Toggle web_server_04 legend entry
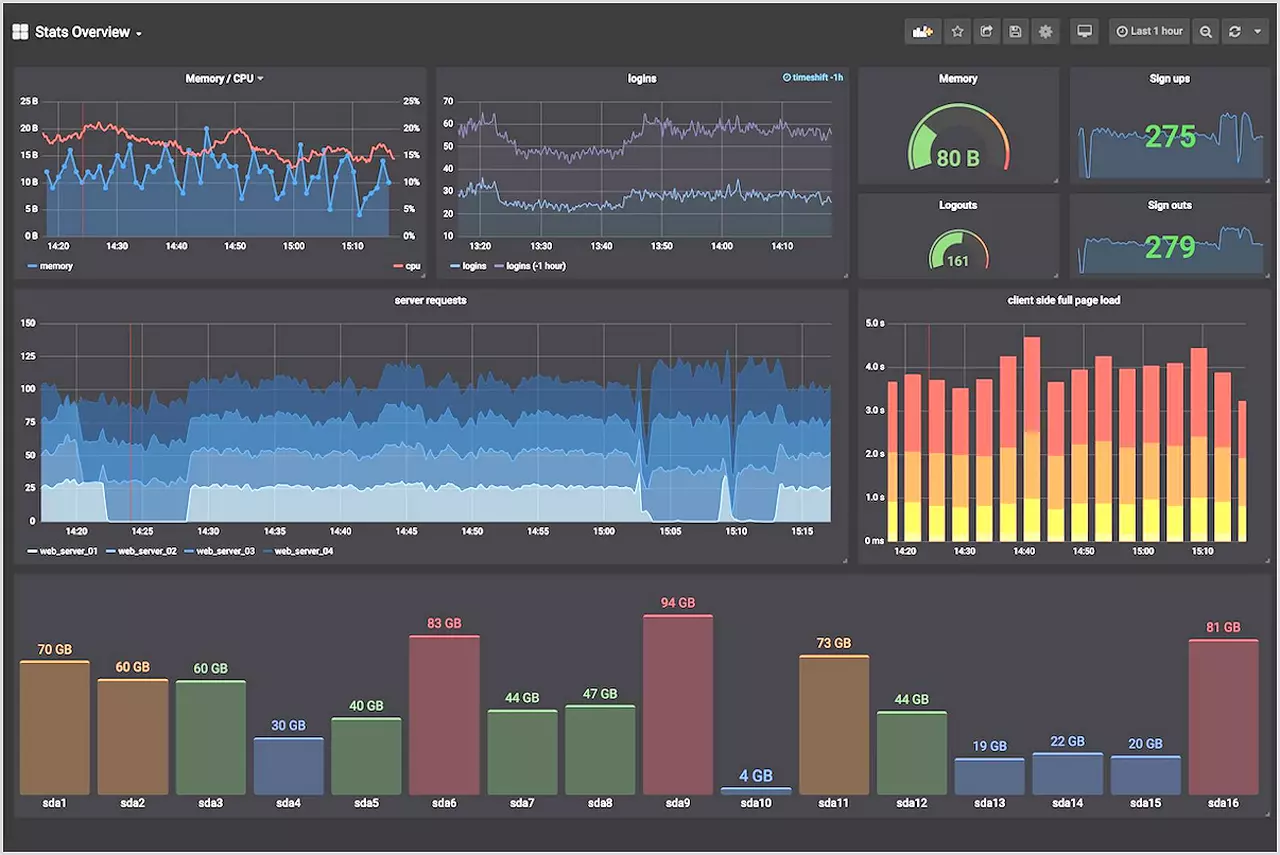 297,551
